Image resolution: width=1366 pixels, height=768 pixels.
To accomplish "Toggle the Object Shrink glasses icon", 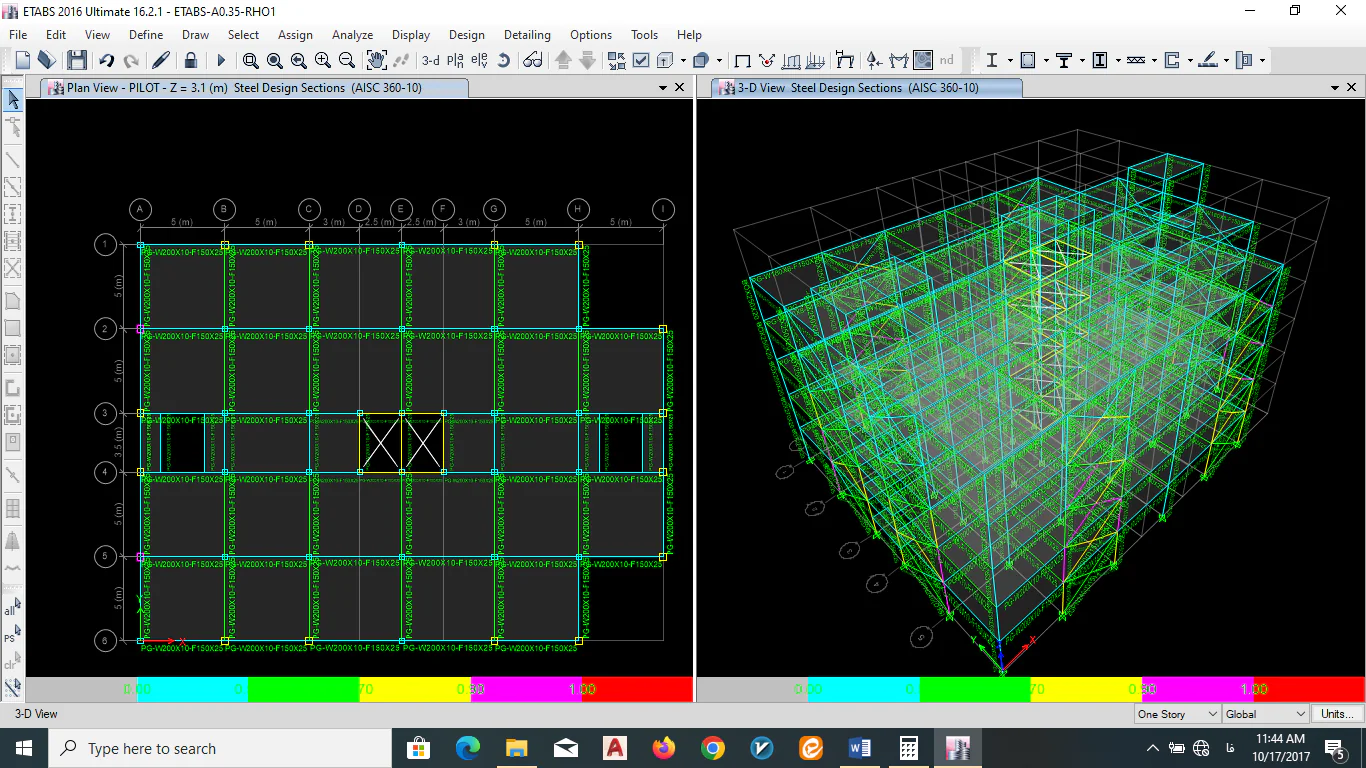I will [x=532, y=61].
